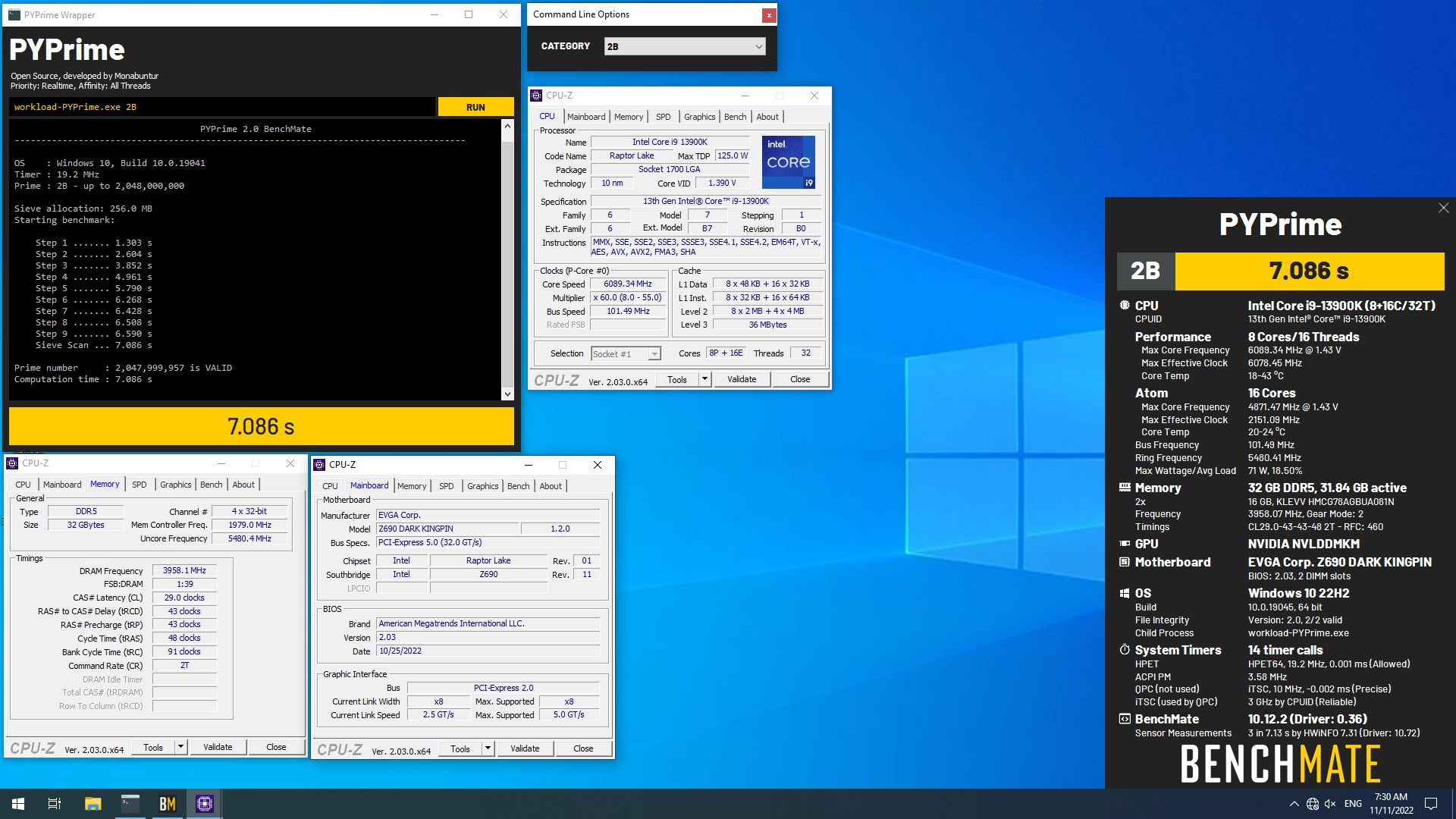Expand the Socket #1 selection dropdown
1456x819 pixels.
click(654, 354)
